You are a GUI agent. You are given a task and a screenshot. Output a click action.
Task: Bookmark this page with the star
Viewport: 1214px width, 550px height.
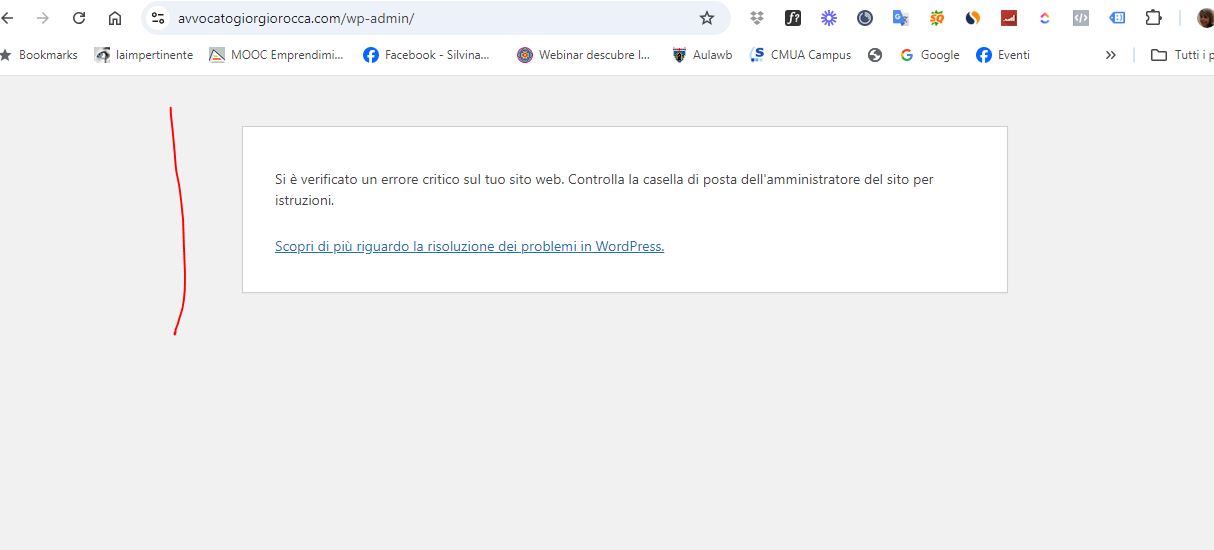point(707,18)
